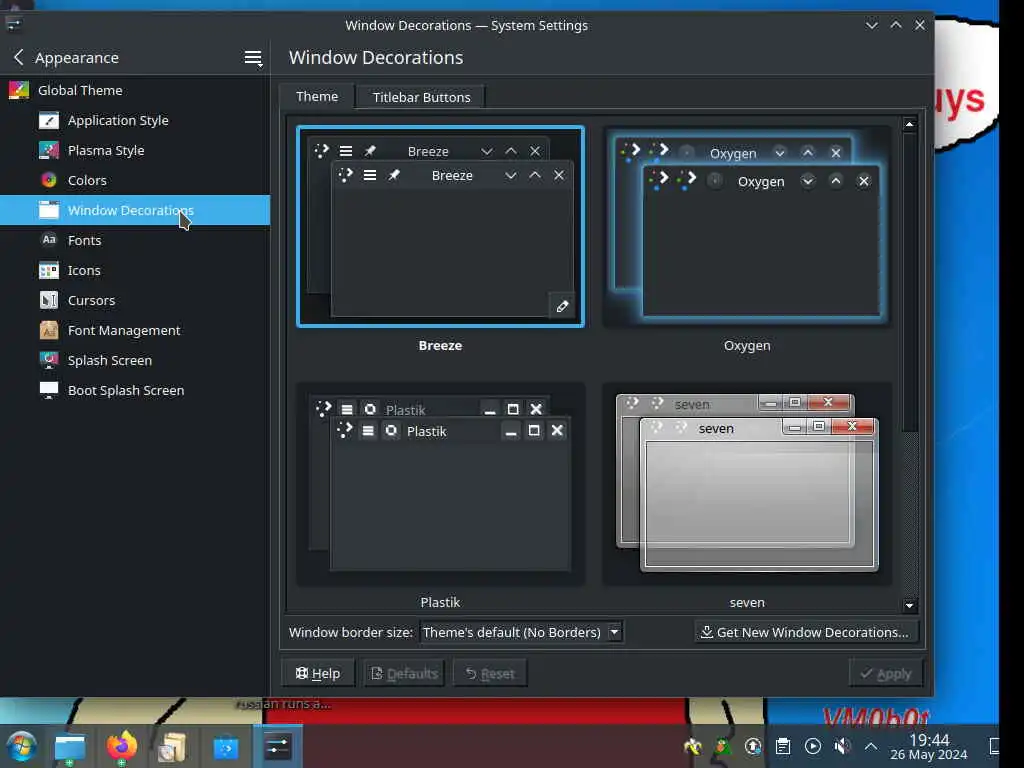Click Get New Window Decorations button
Image resolution: width=1024 pixels, height=768 pixels.
[x=806, y=632]
